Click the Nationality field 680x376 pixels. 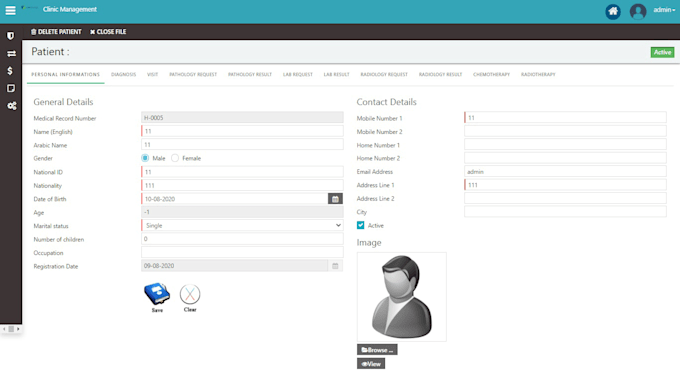tap(242, 185)
